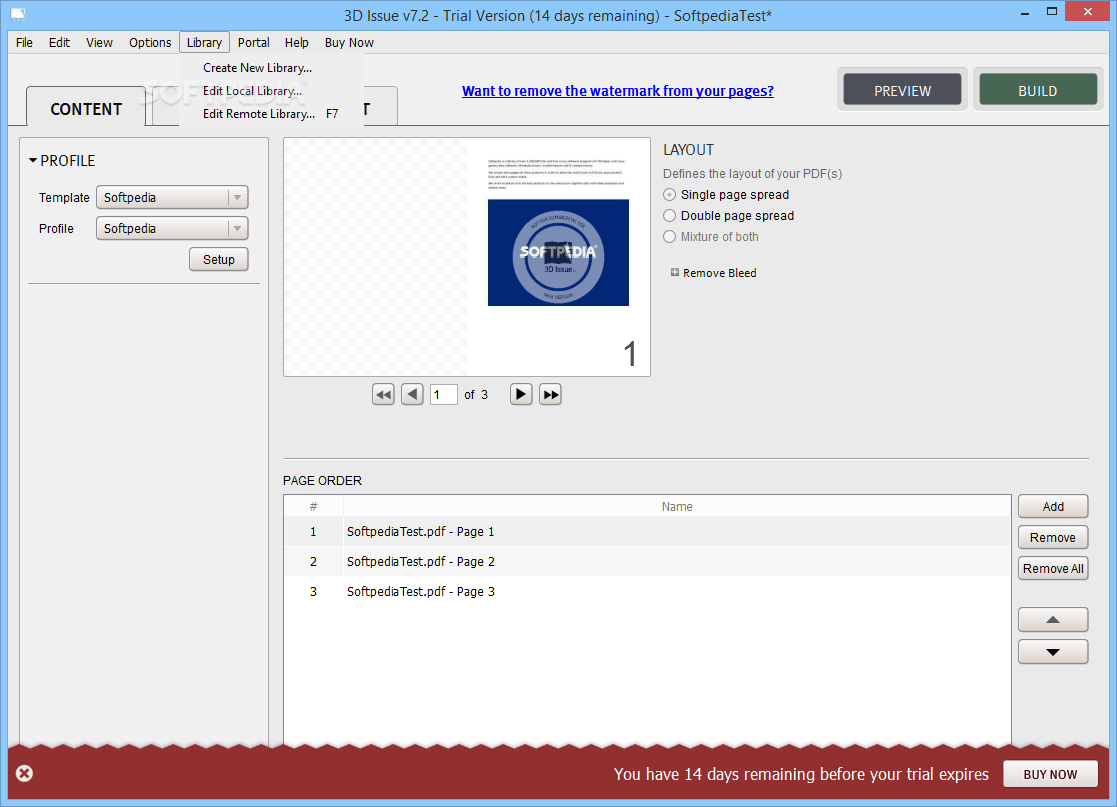
Task: Click the PREVIEW button
Action: (903, 90)
